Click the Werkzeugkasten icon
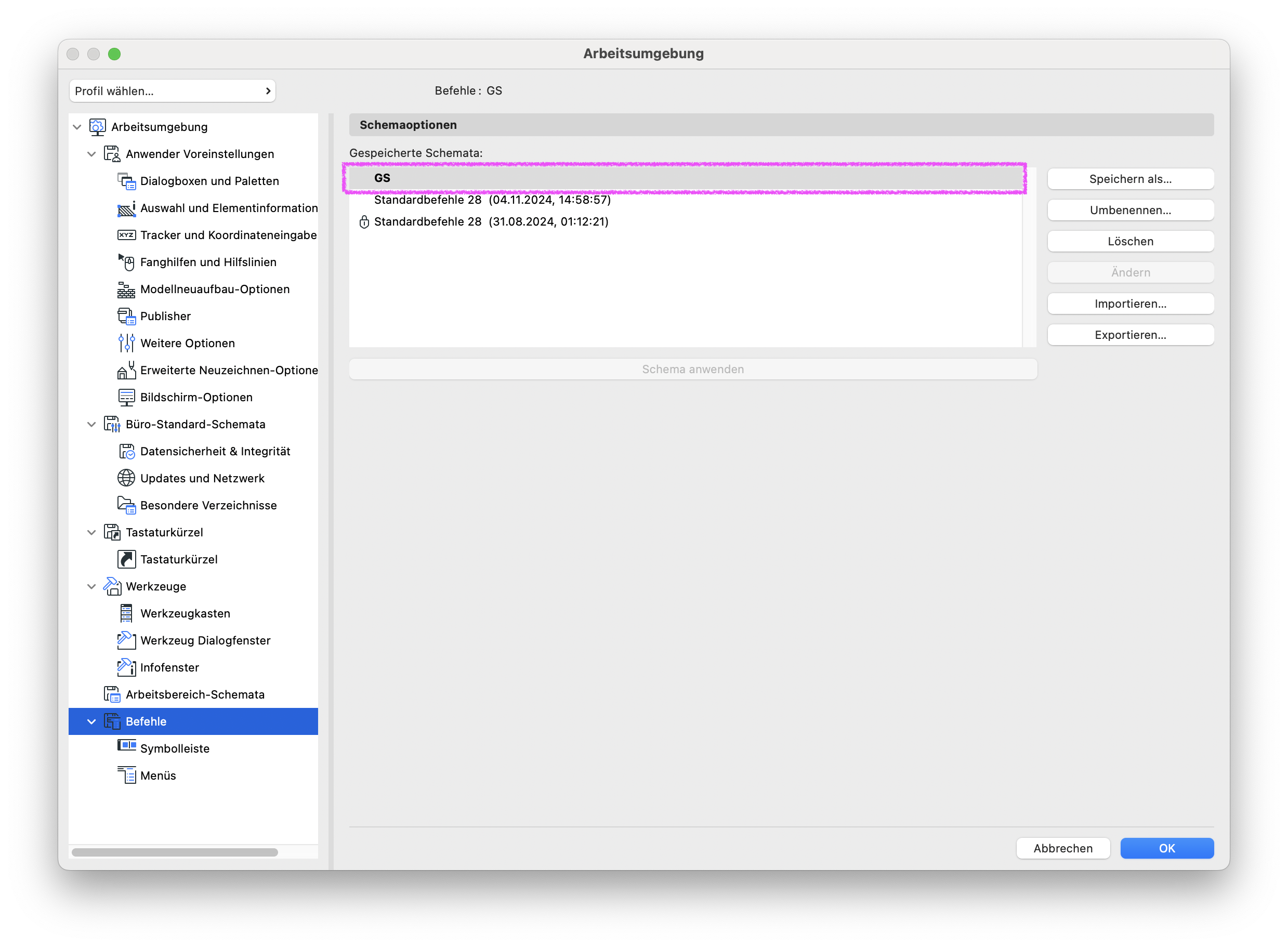 (126, 613)
